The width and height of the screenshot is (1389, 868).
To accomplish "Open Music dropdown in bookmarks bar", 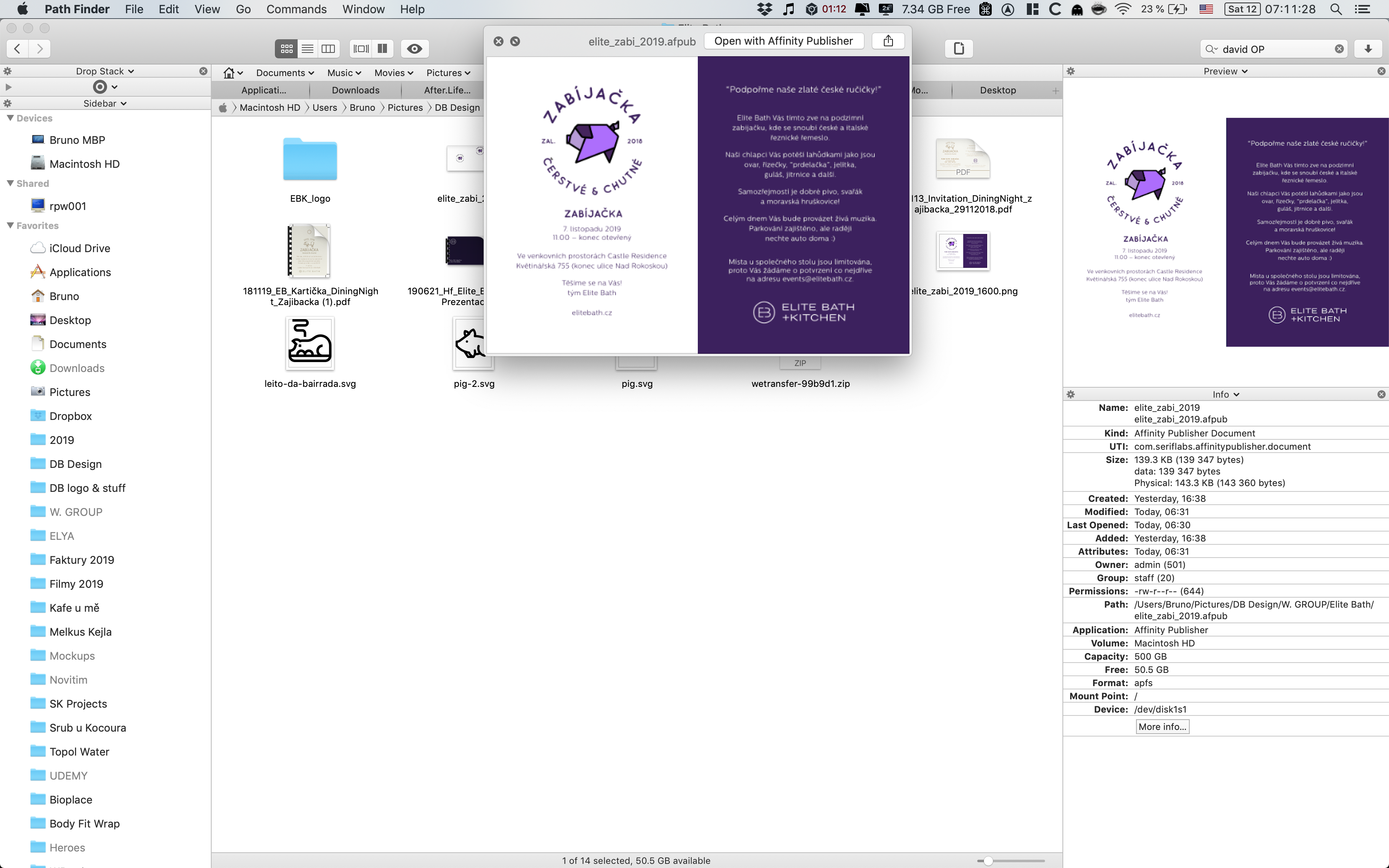I will tap(344, 73).
